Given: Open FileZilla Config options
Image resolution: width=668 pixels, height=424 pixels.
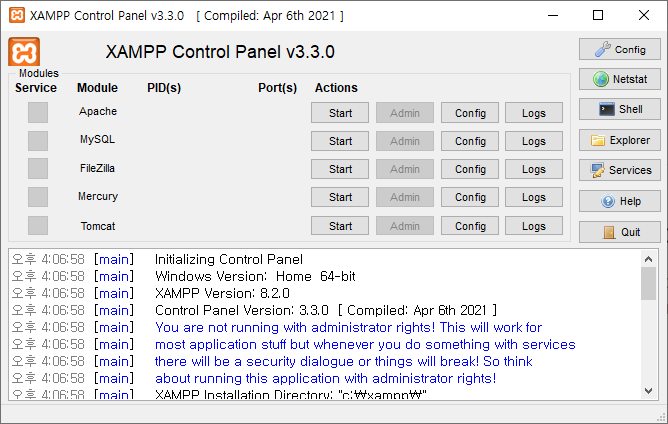Looking at the screenshot, I should [470, 169].
